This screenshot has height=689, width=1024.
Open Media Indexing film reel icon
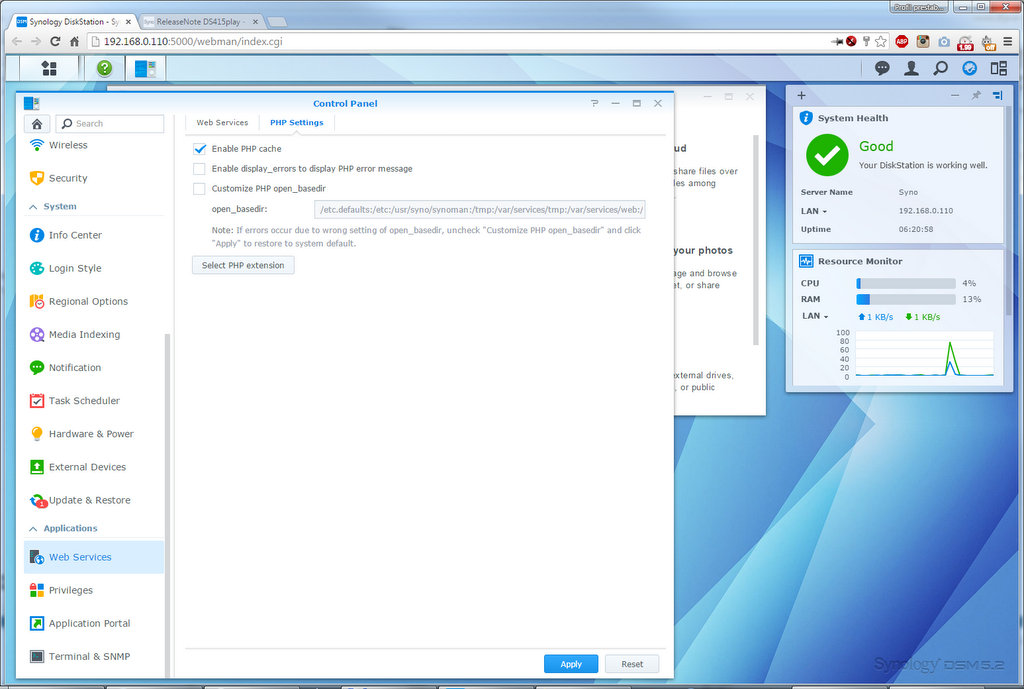point(37,334)
